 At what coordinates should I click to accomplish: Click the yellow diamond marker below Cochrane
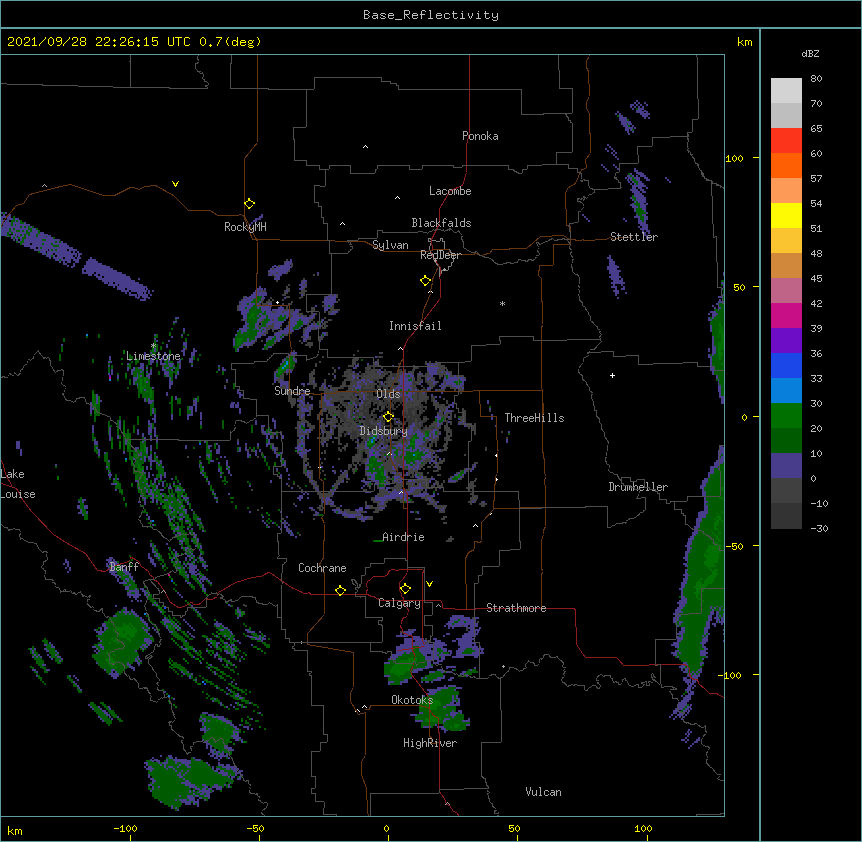click(x=340, y=590)
